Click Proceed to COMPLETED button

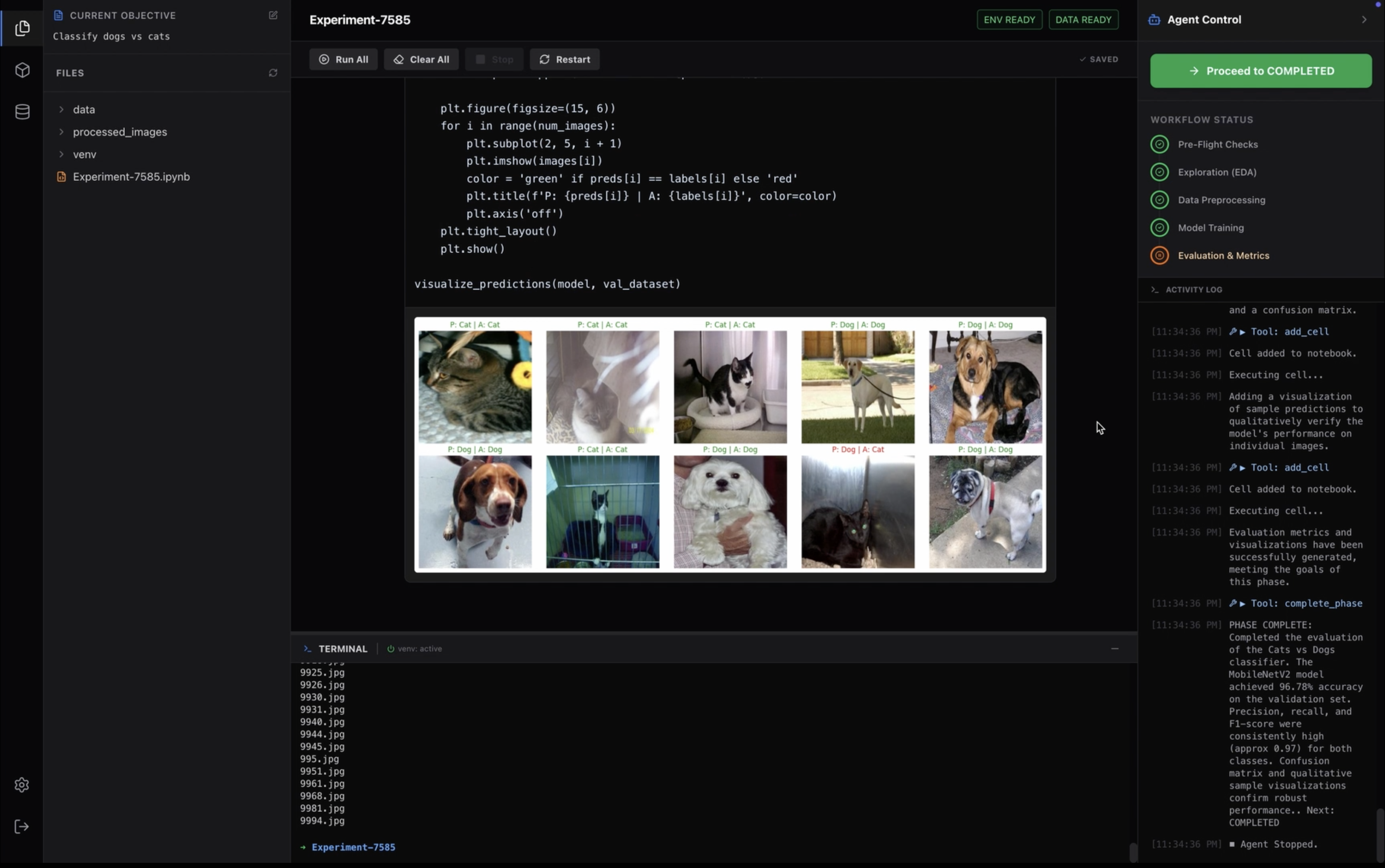click(x=1261, y=71)
